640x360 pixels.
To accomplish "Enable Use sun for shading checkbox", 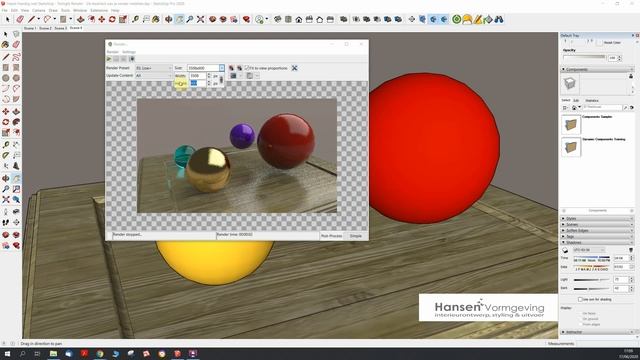I will tap(580, 300).
